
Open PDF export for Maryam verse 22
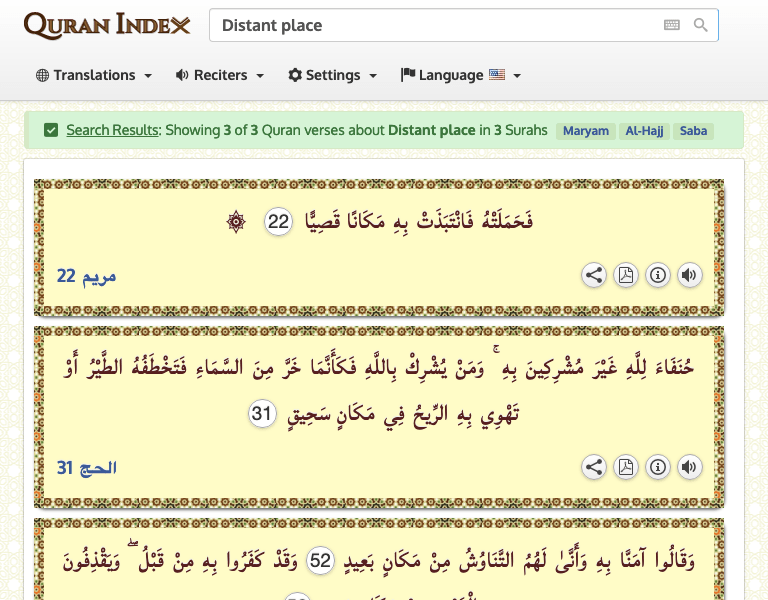[x=626, y=276]
